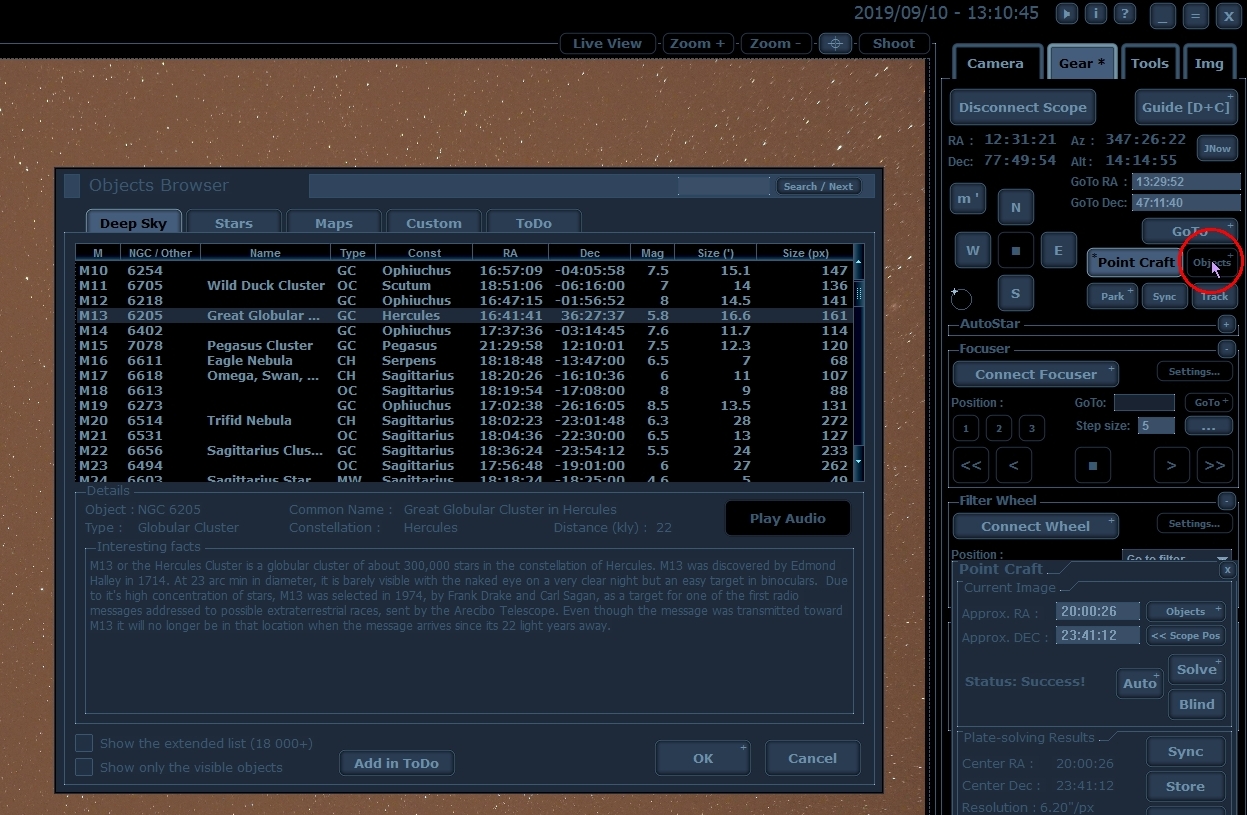This screenshot has width=1247, height=815.
Task: Click the Play Audio button
Action: 788,518
